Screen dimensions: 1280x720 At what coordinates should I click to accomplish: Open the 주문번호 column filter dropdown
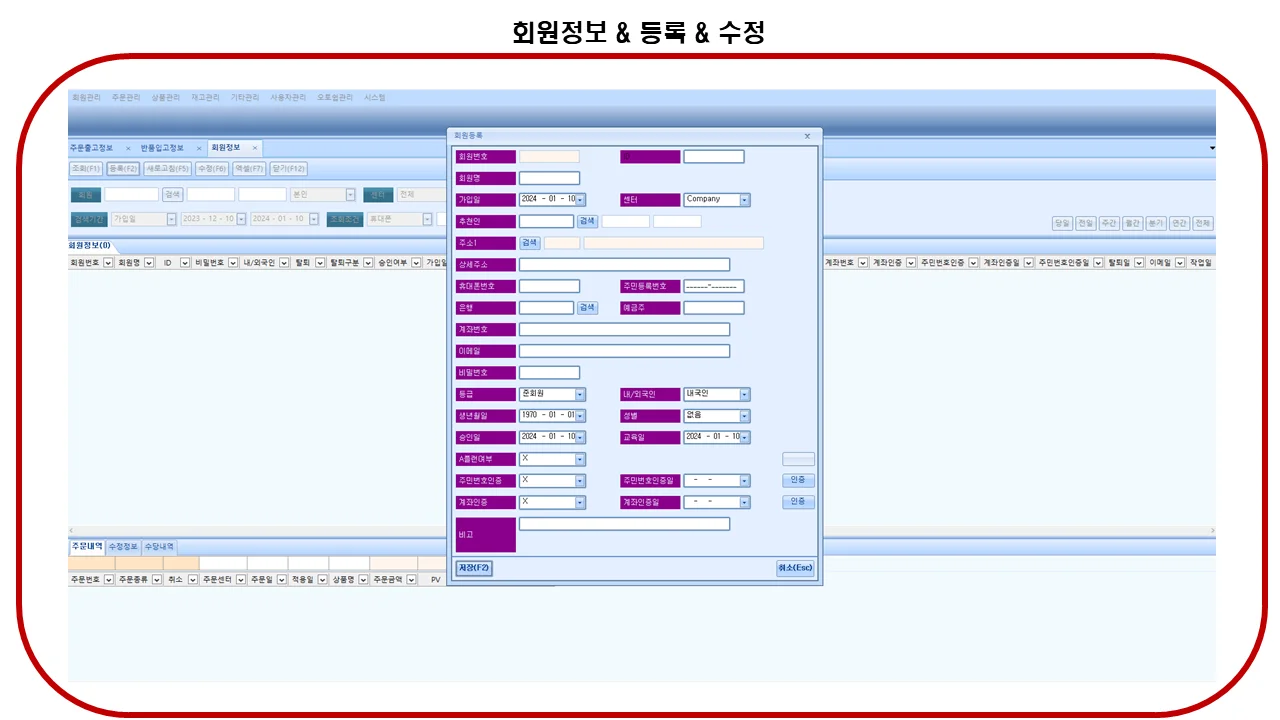(108, 579)
